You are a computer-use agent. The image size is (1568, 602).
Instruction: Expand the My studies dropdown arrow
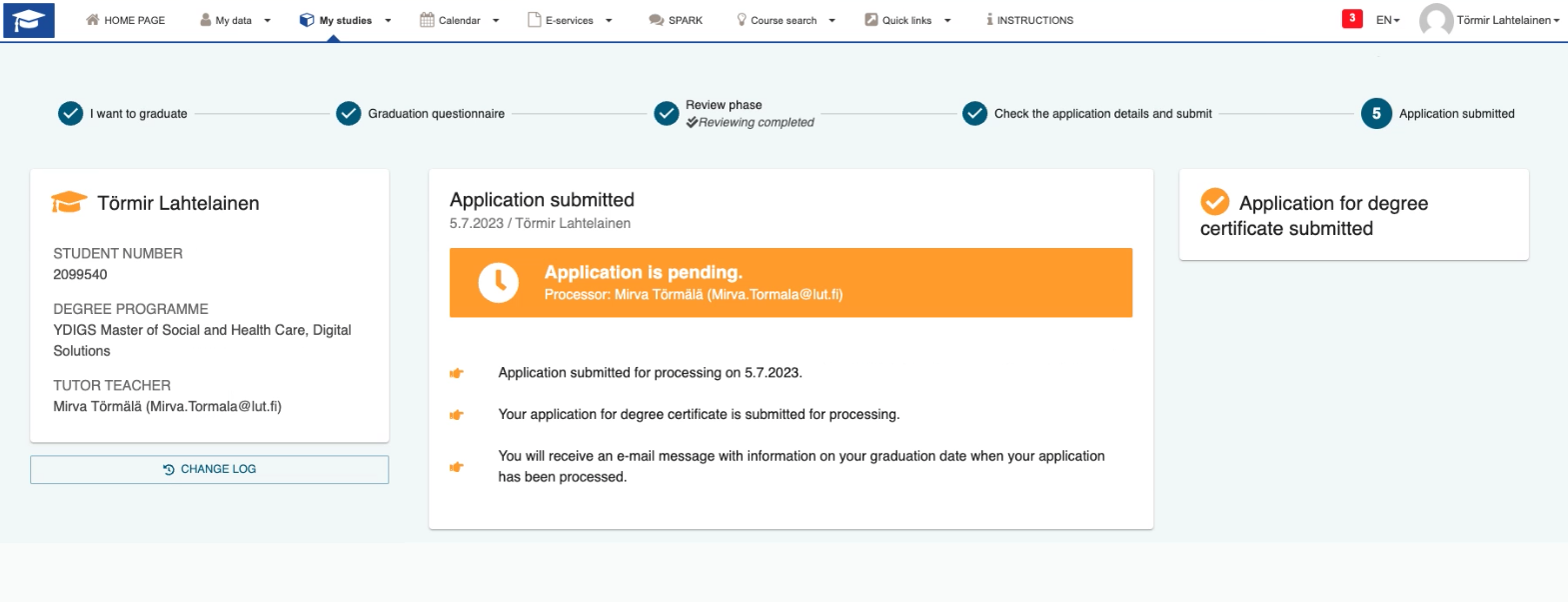pyautogui.click(x=388, y=20)
